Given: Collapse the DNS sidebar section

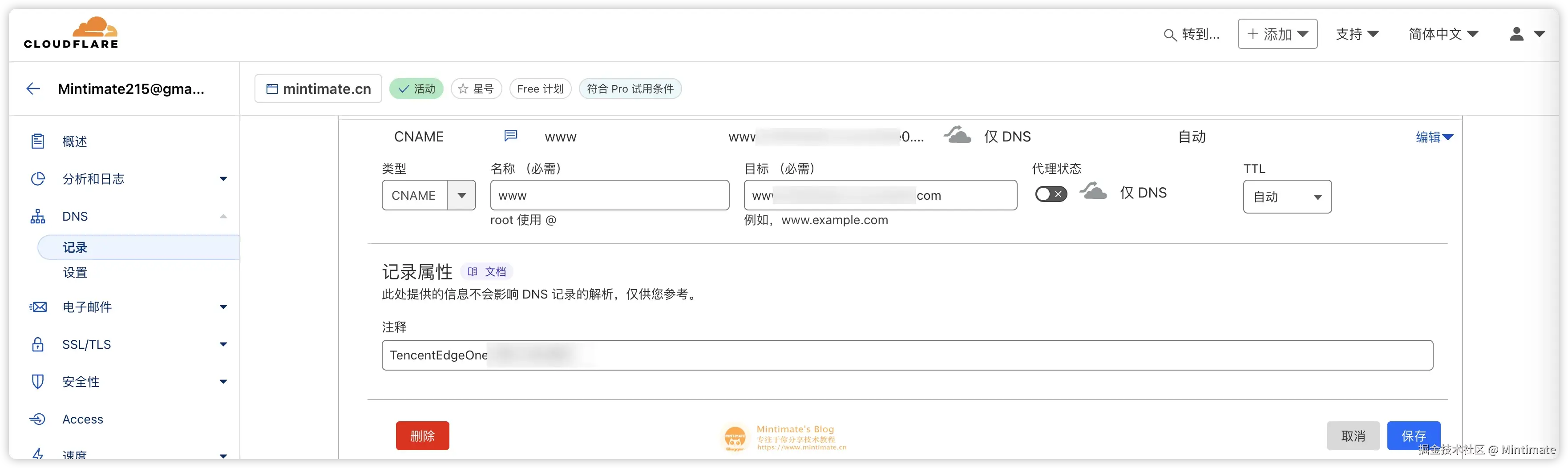Looking at the screenshot, I should click(x=223, y=216).
